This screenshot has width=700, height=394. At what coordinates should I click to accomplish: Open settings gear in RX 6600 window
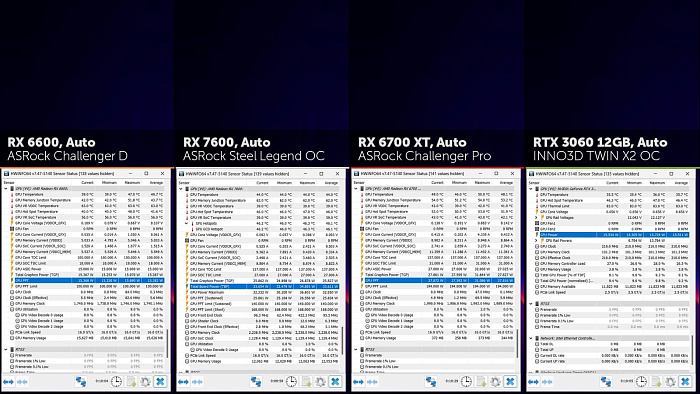pyautogui.click(x=145, y=382)
